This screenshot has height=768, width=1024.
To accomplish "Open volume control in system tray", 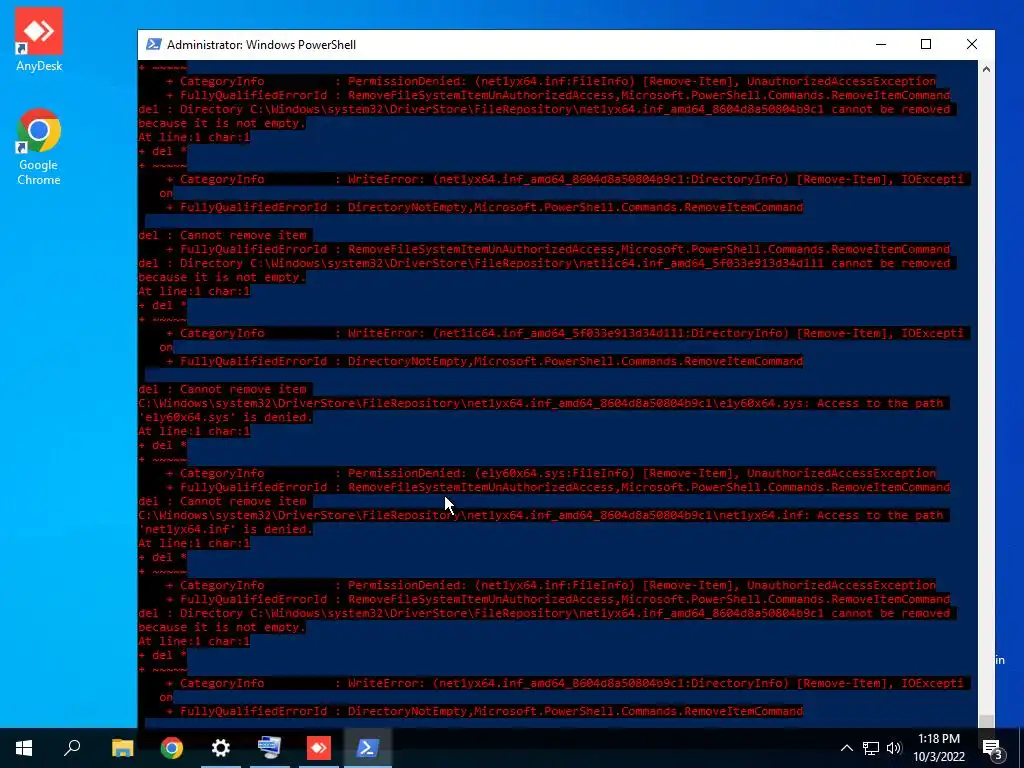I will click(x=894, y=748).
